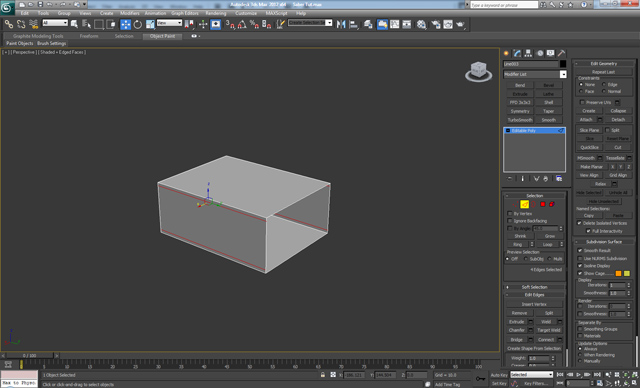Choose SubObj preview selection radio
This screenshot has width=640, height=388.
(525, 259)
